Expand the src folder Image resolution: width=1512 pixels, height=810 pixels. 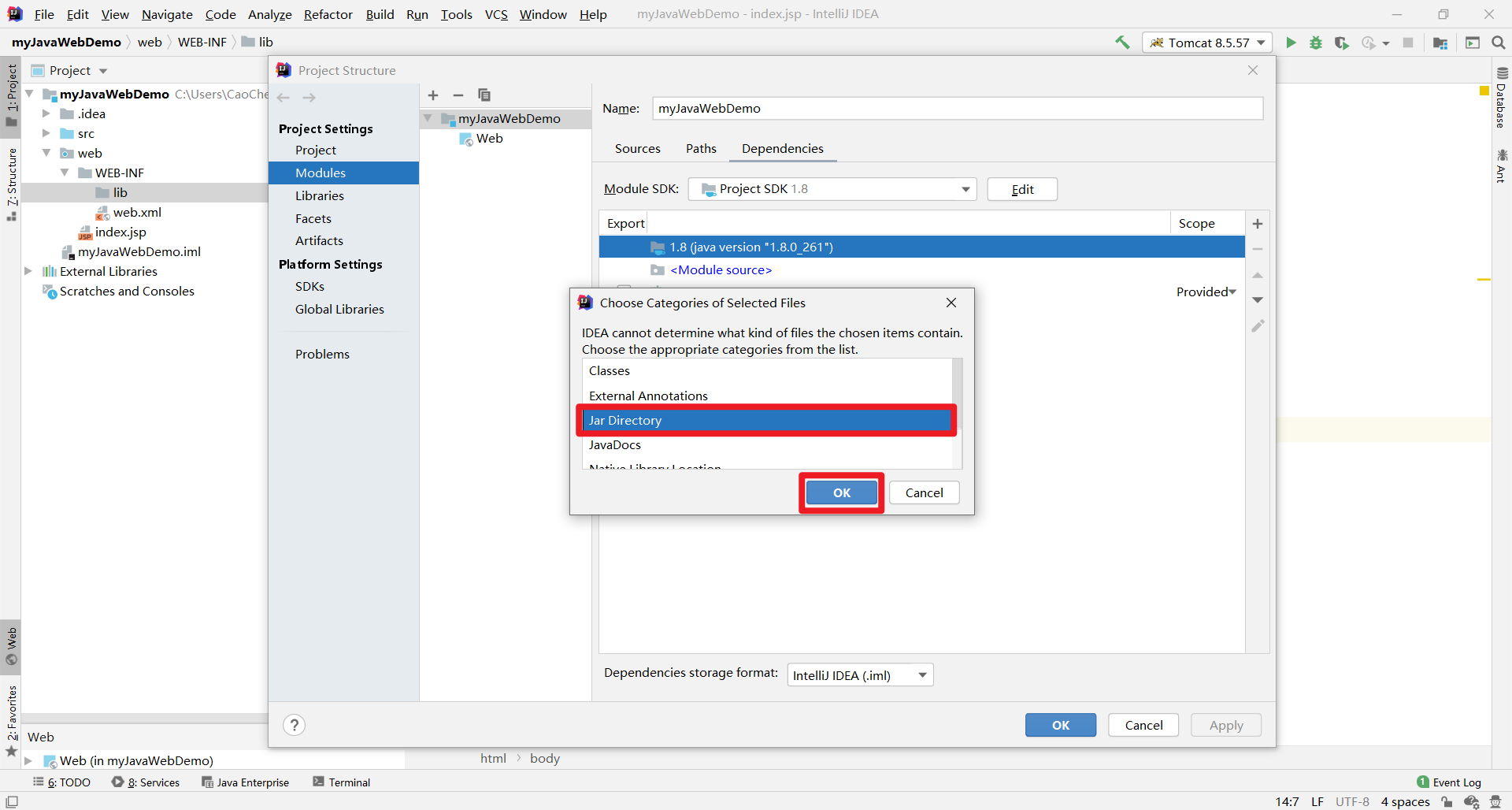(x=46, y=133)
